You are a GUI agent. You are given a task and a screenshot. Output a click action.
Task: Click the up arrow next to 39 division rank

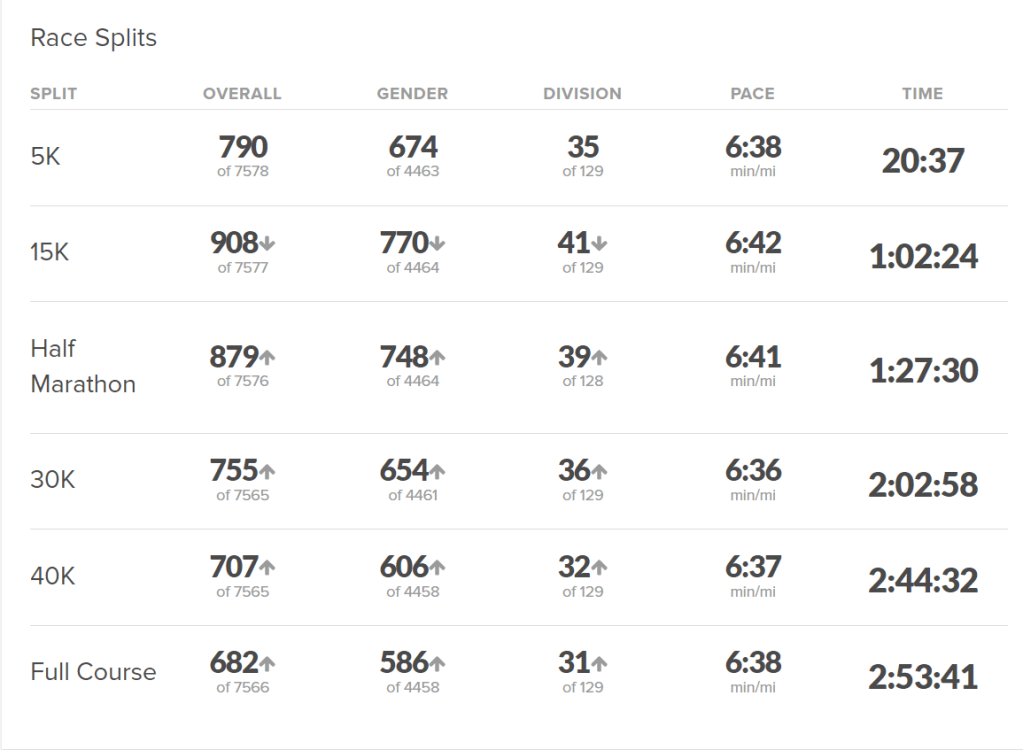coord(599,358)
